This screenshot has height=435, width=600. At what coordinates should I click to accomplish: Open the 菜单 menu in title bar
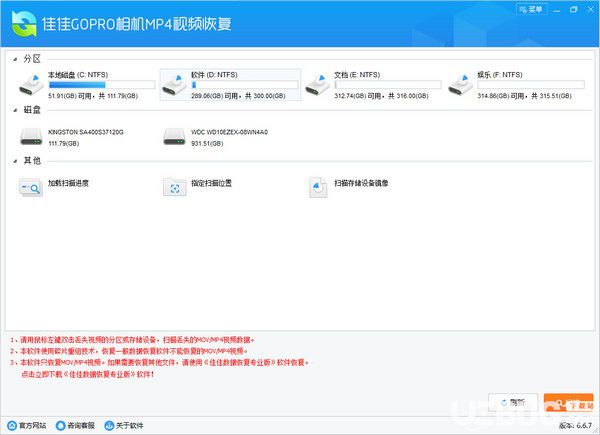pyautogui.click(x=532, y=9)
